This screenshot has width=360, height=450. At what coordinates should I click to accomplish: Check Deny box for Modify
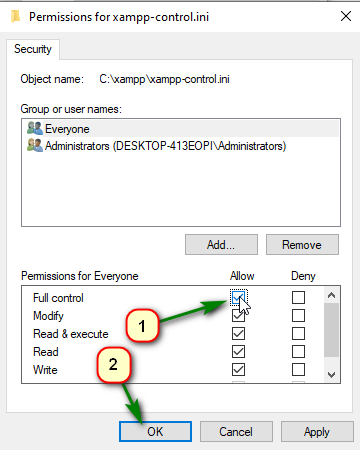click(x=298, y=315)
